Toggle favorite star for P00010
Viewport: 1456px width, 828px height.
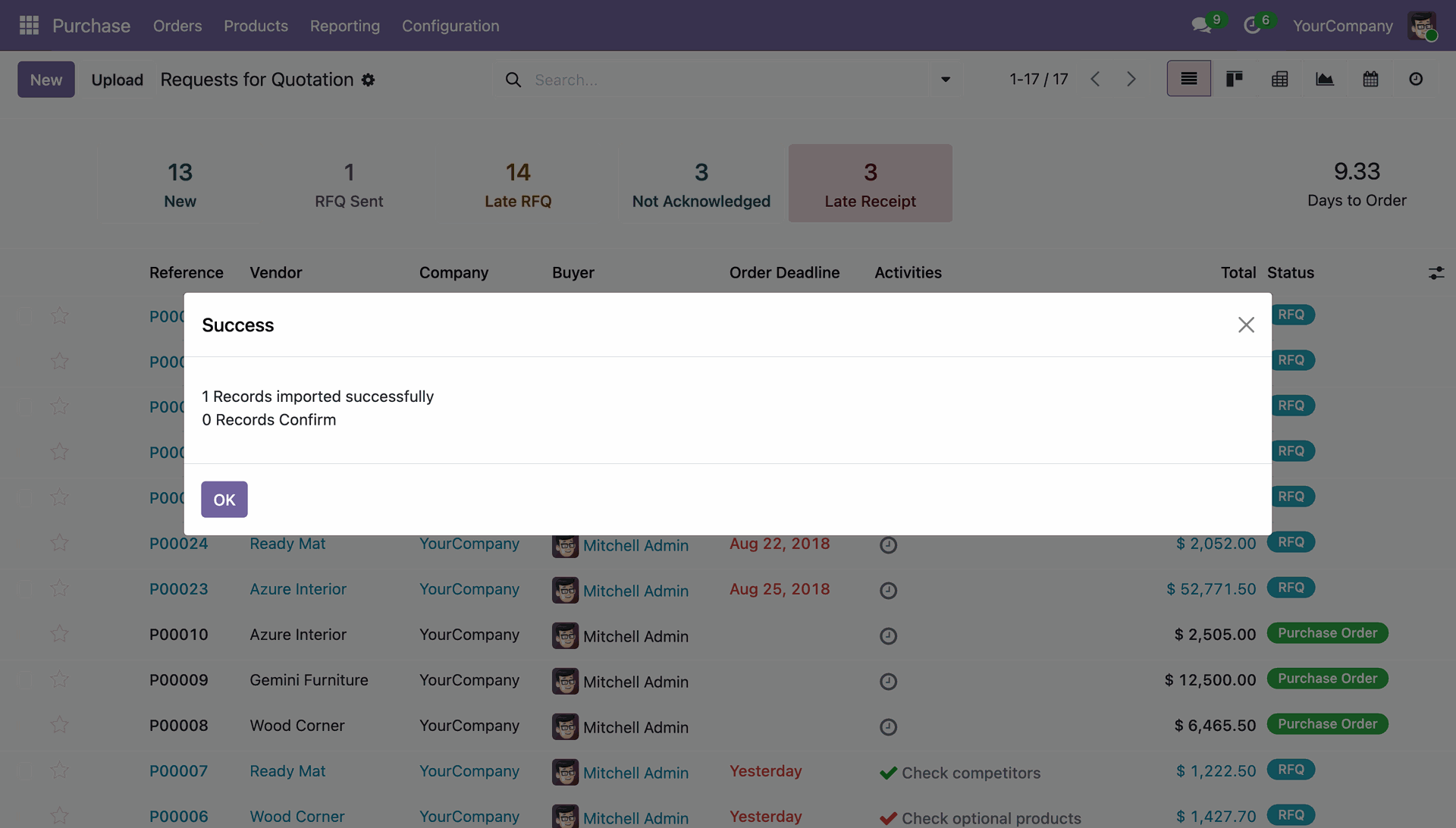60,634
